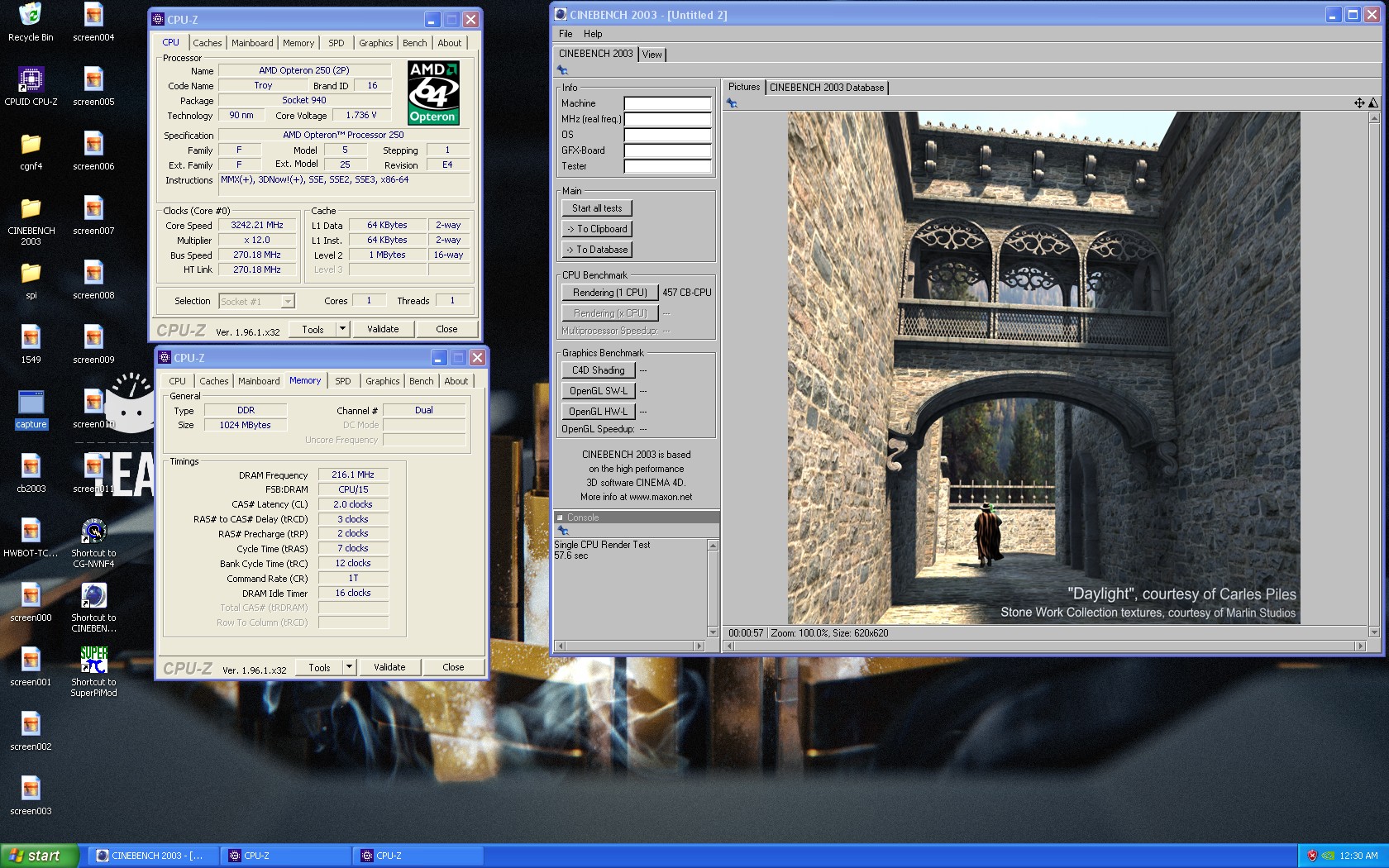Viewport: 1389px width, 868px height.
Task: Switch to the Caches tab in the top CPU-Z window
Action: coord(207,43)
